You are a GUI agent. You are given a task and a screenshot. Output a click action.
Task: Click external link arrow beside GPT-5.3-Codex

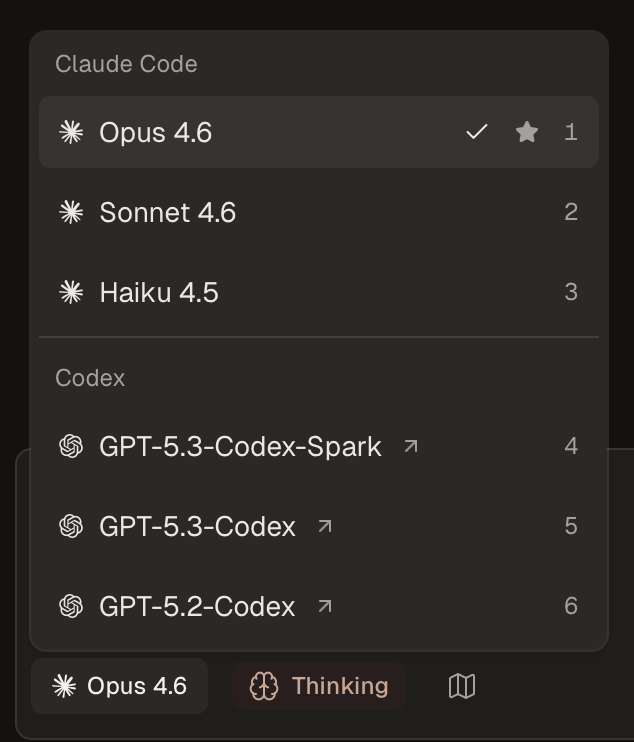pyautogui.click(x=325, y=526)
